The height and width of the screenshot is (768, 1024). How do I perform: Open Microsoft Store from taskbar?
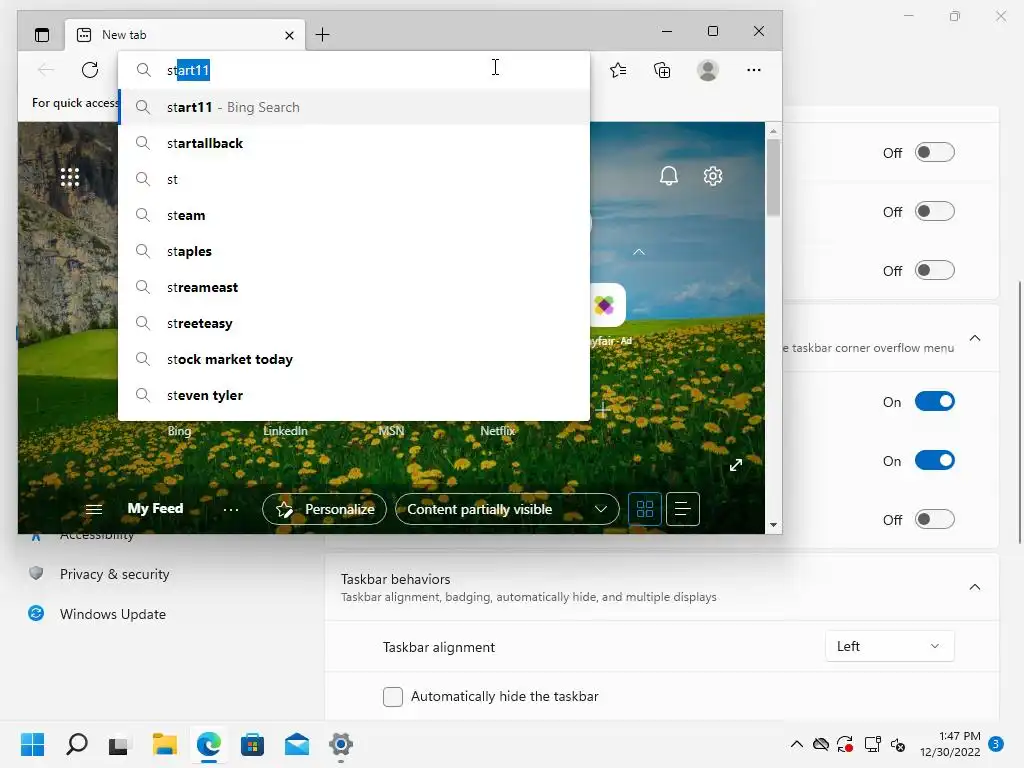(252, 744)
